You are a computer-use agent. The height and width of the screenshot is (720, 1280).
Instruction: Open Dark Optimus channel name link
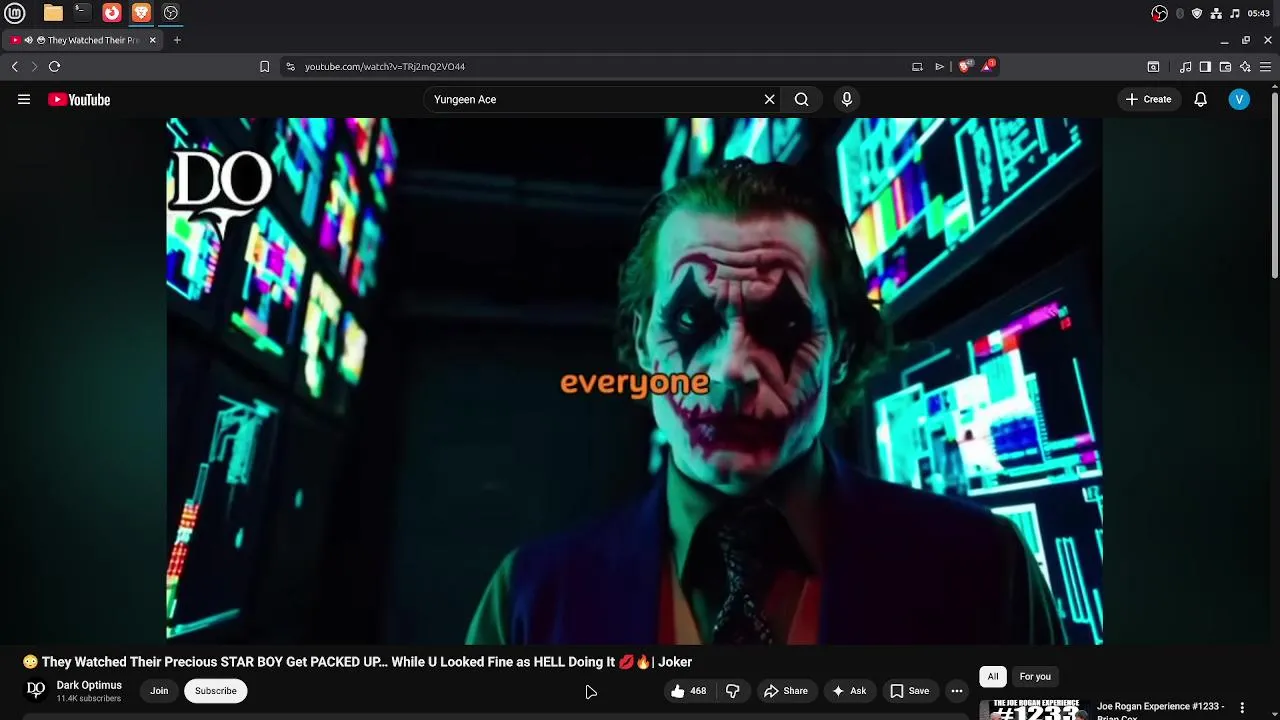point(89,685)
